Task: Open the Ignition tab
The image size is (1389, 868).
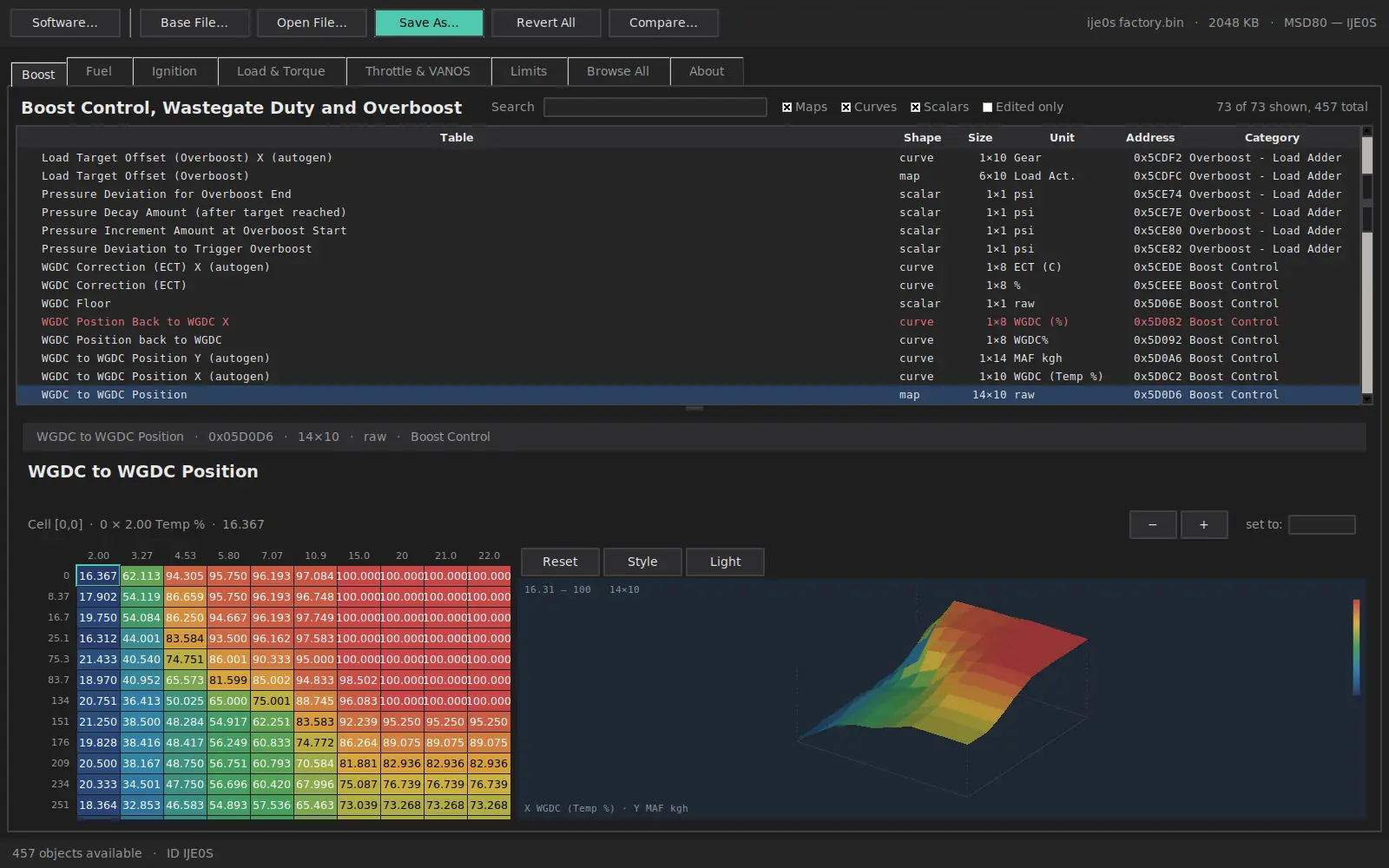Action: [x=174, y=71]
